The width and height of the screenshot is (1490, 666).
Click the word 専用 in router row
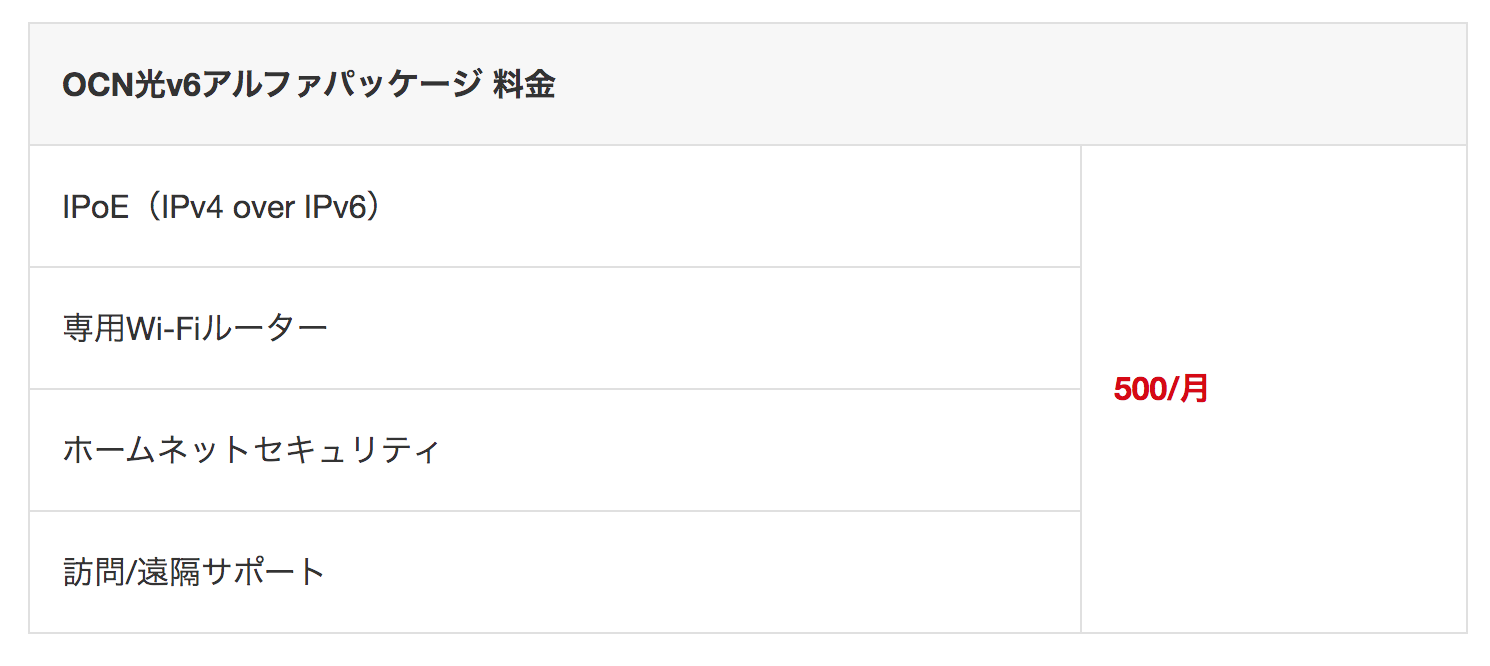[x=94, y=328]
